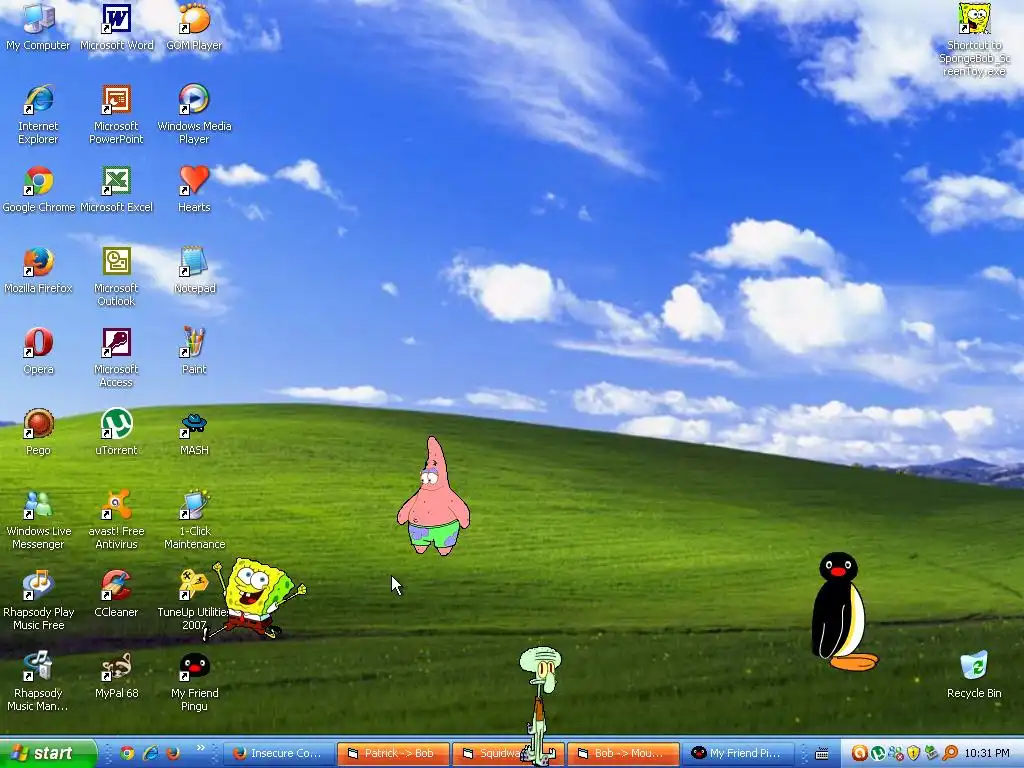Select the 1-Click Maintenance shortcut
The width and height of the screenshot is (1024, 768).
coord(194,519)
